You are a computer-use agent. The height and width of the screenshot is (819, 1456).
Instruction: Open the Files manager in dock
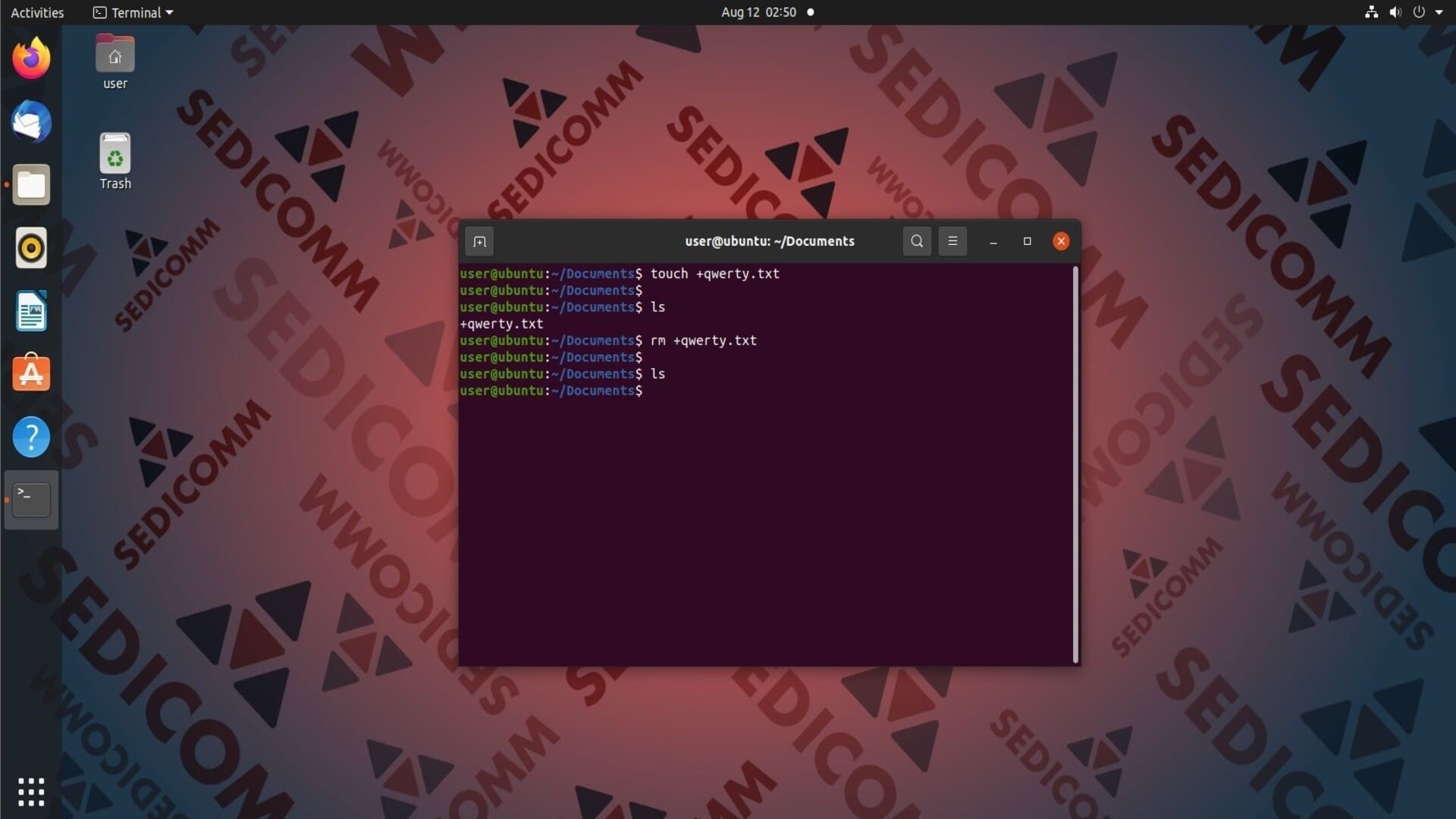(31, 185)
